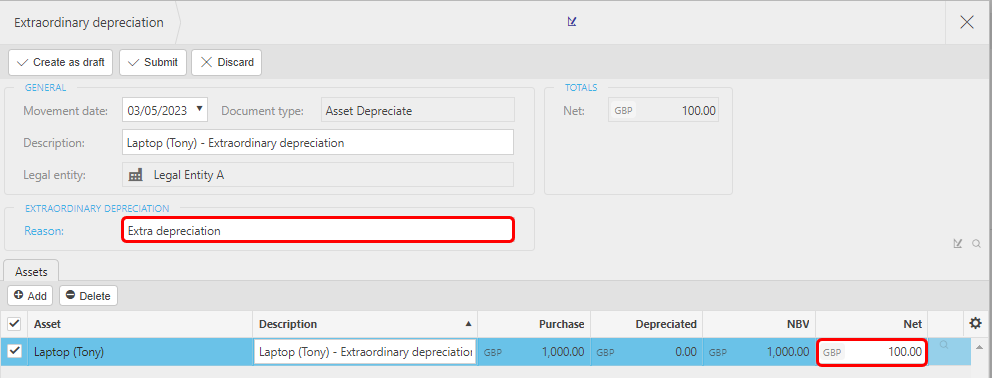This screenshot has width=992, height=378.
Task: Edit the row description cell
Action: click(365, 351)
